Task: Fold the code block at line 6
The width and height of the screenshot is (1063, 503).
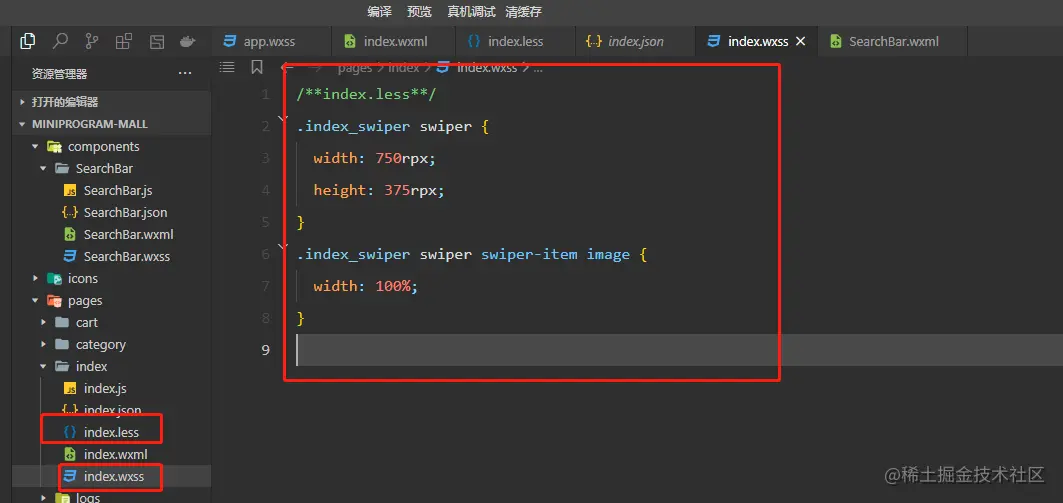Action: click(283, 247)
